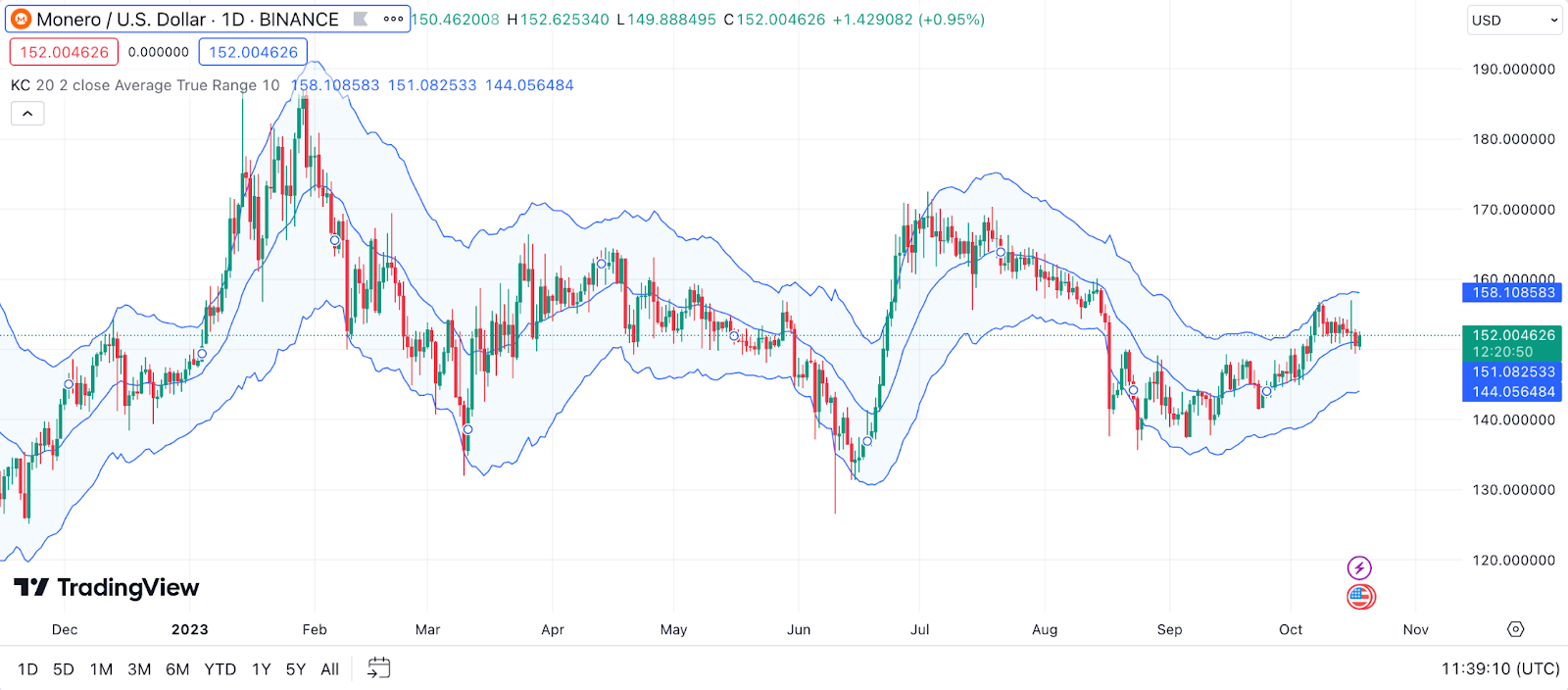Click the high value H152.625340
Viewport: 1568px width, 690px height.
tap(558, 20)
